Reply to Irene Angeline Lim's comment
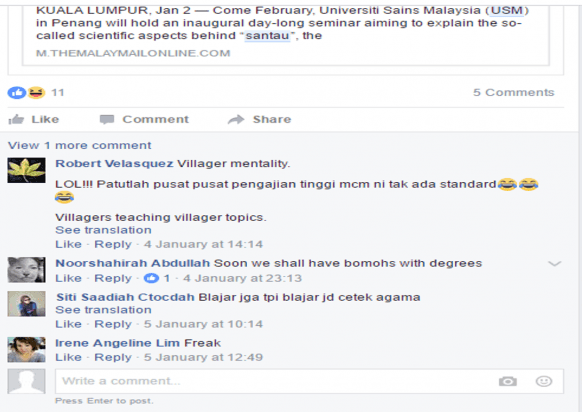This screenshot has height=412, width=582. [x=113, y=357]
